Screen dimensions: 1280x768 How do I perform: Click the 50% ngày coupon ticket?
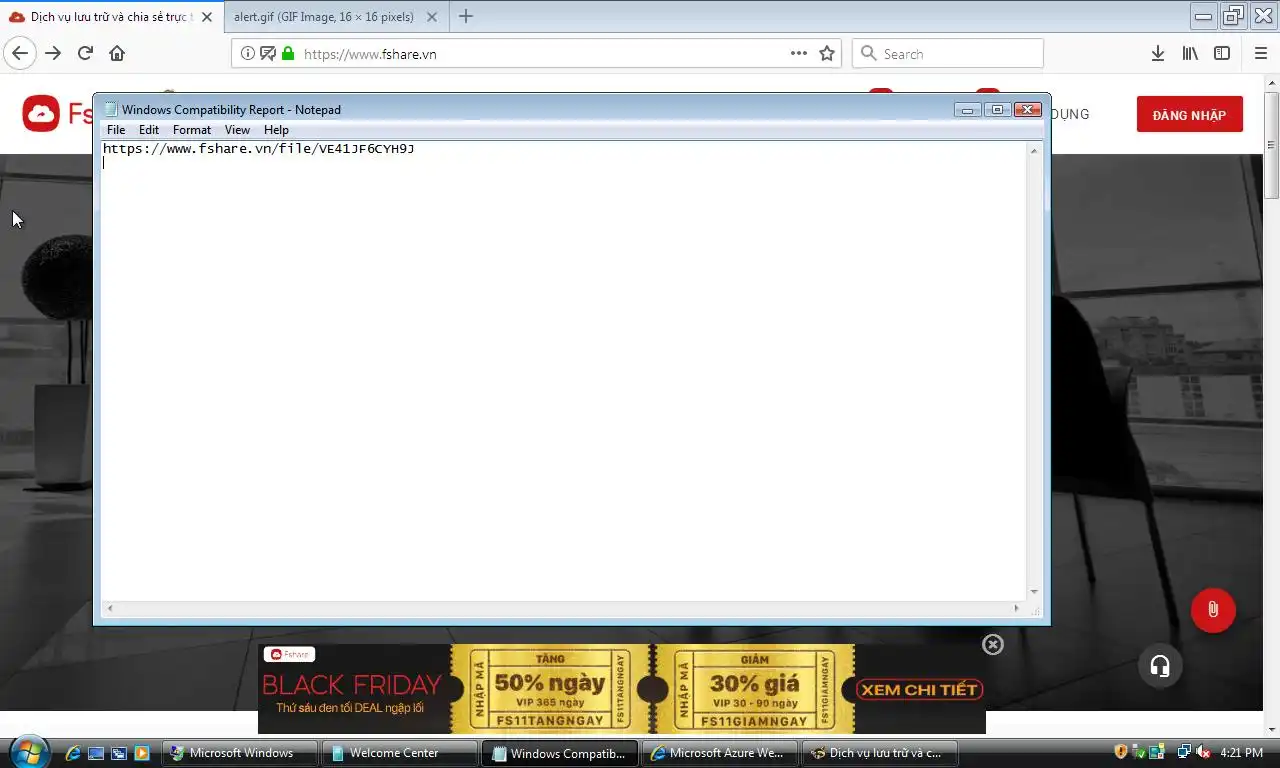click(548, 689)
